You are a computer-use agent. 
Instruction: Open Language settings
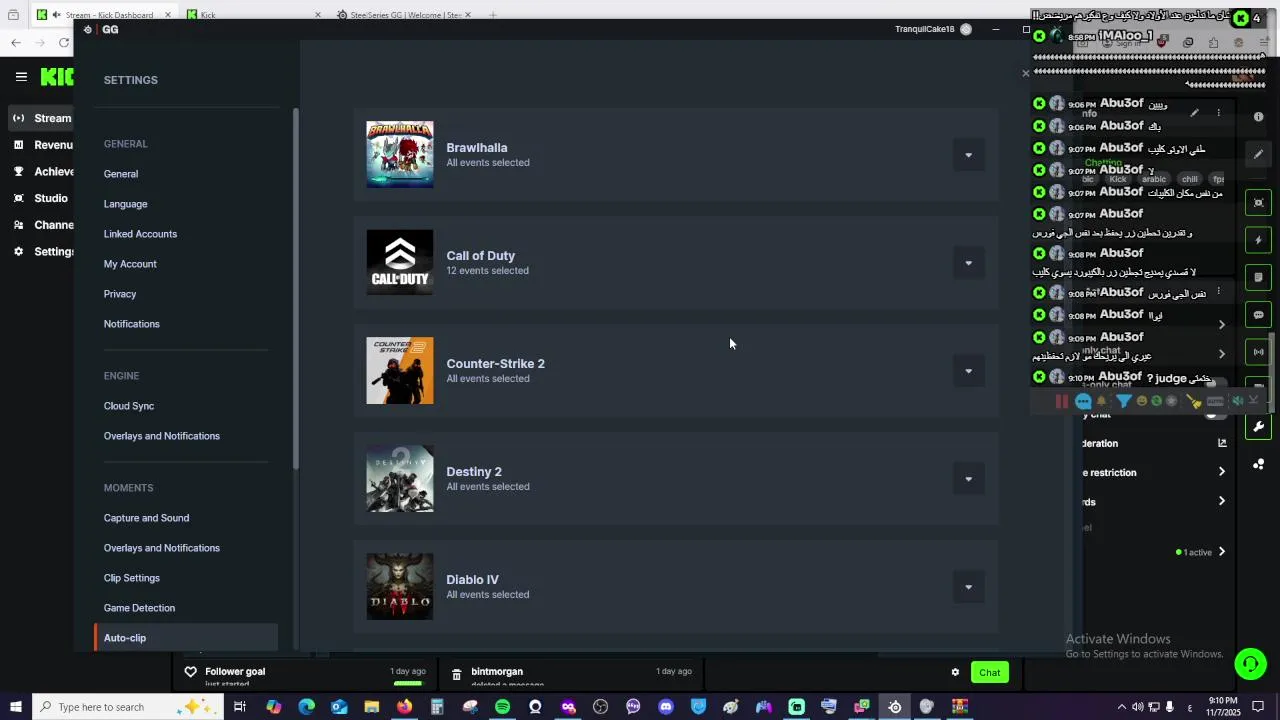(x=126, y=204)
